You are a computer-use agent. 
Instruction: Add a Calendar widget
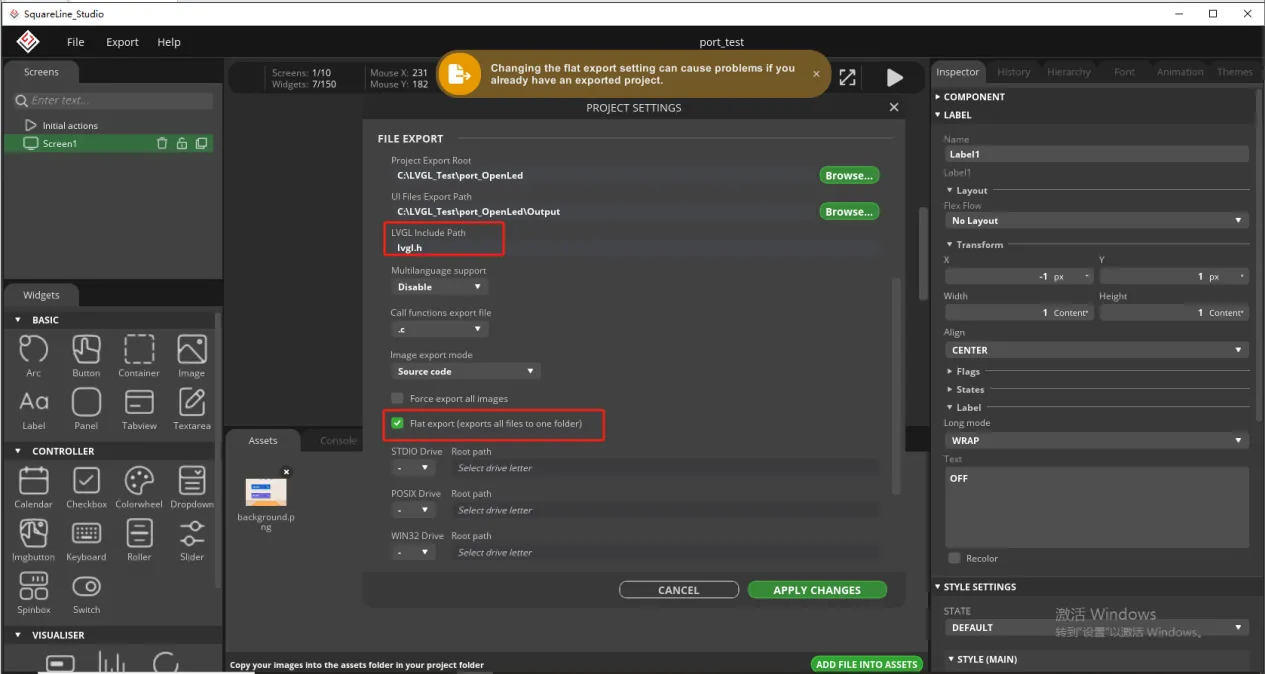(x=34, y=481)
